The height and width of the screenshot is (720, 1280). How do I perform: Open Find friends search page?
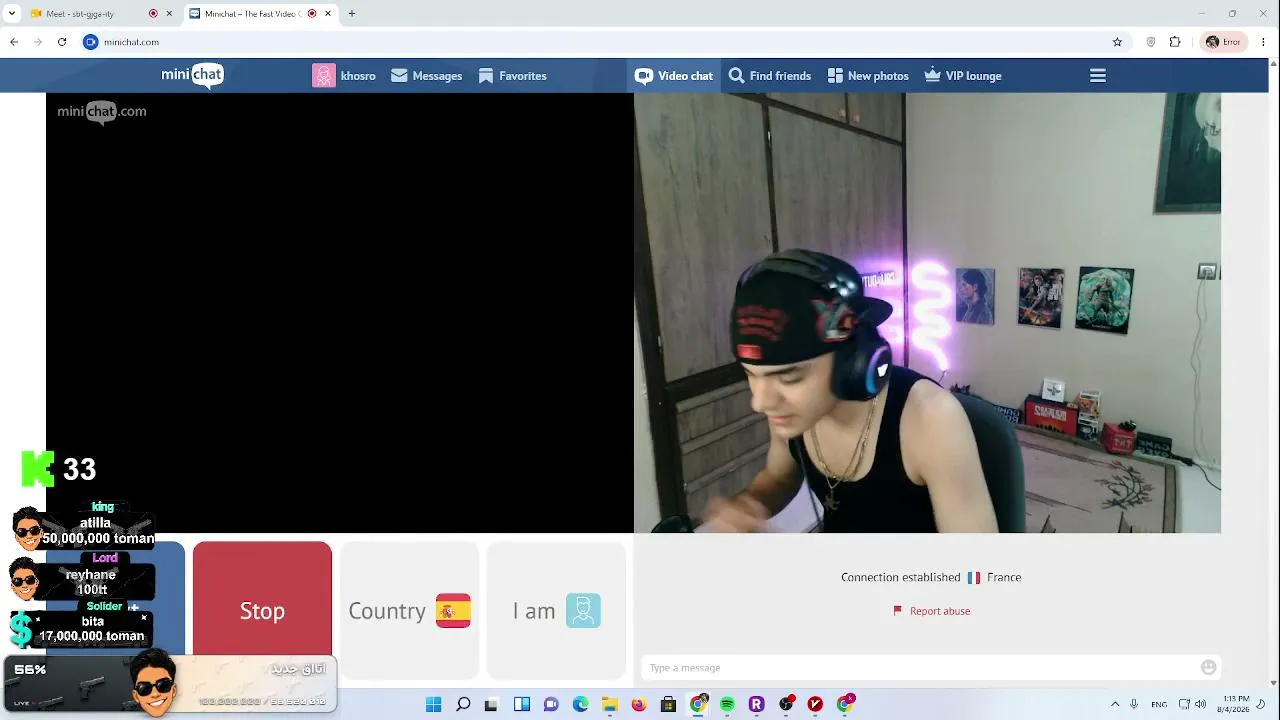coord(769,76)
